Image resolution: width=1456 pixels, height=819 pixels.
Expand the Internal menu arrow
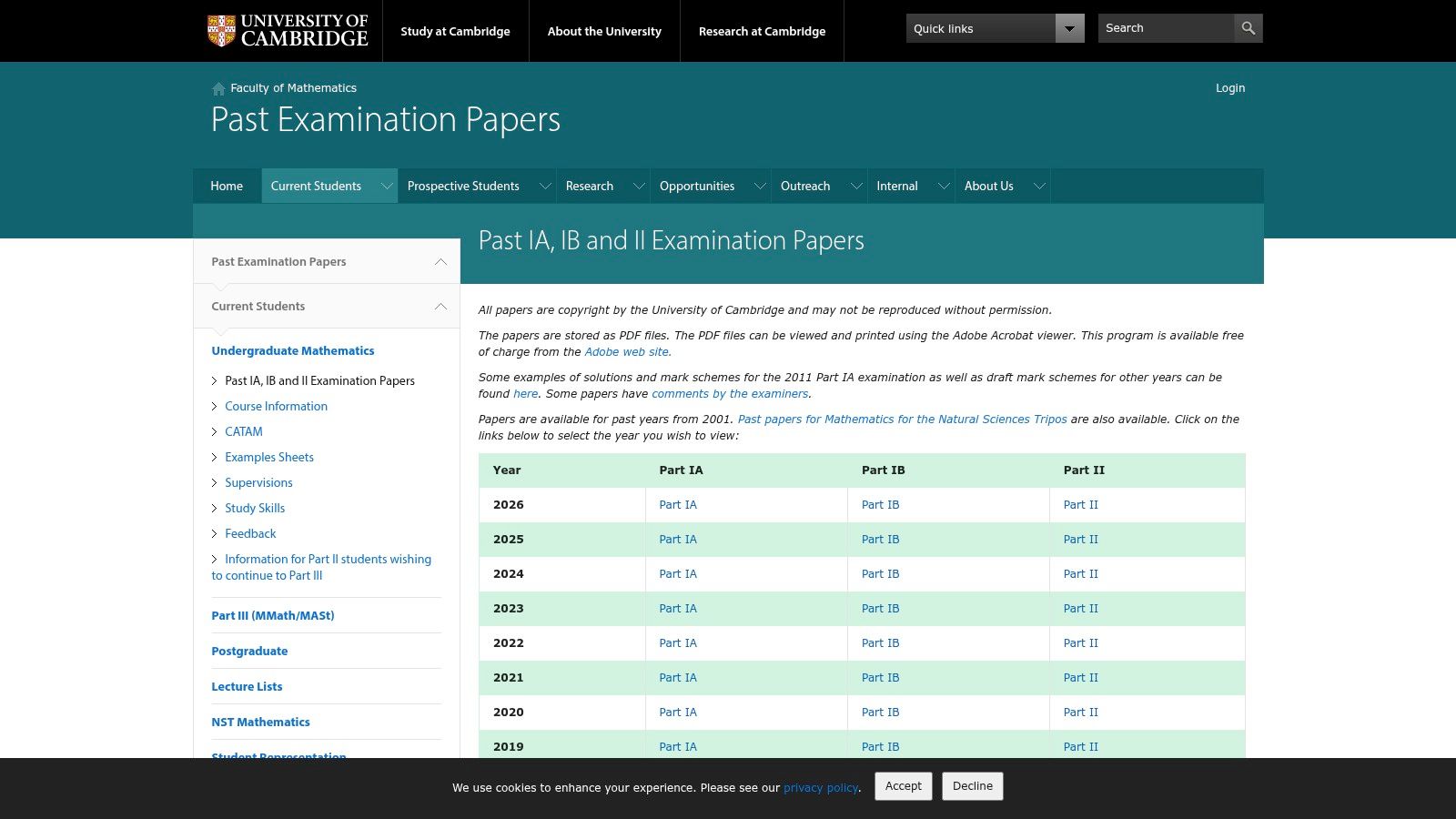pos(944,186)
